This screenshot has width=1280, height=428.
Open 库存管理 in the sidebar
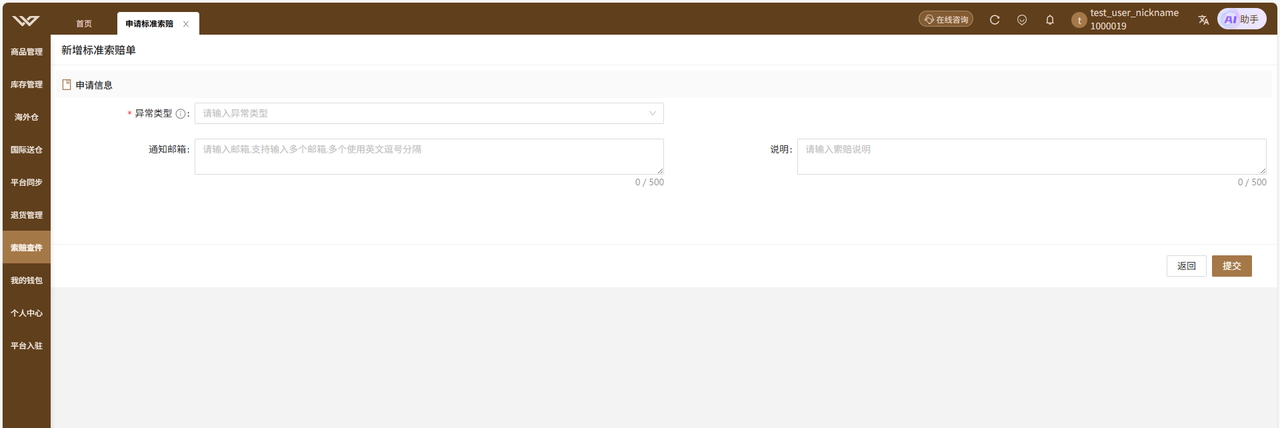tap(27, 84)
